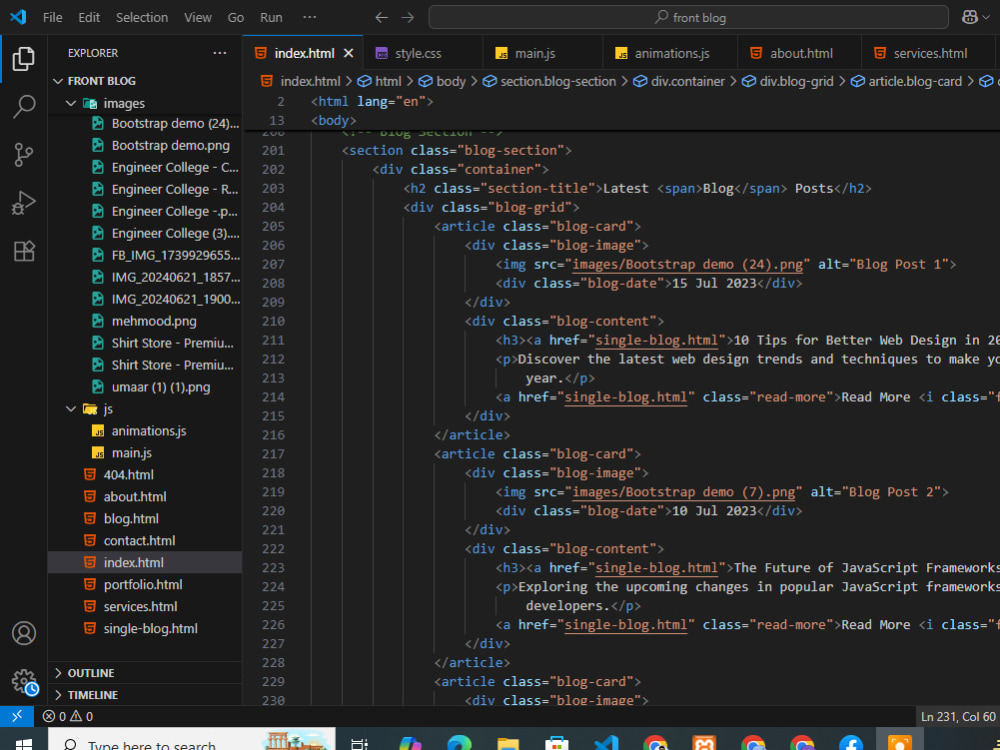The image size is (1000, 750).
Task: Open Task View on the taskbar
Action: pos(360,743)
